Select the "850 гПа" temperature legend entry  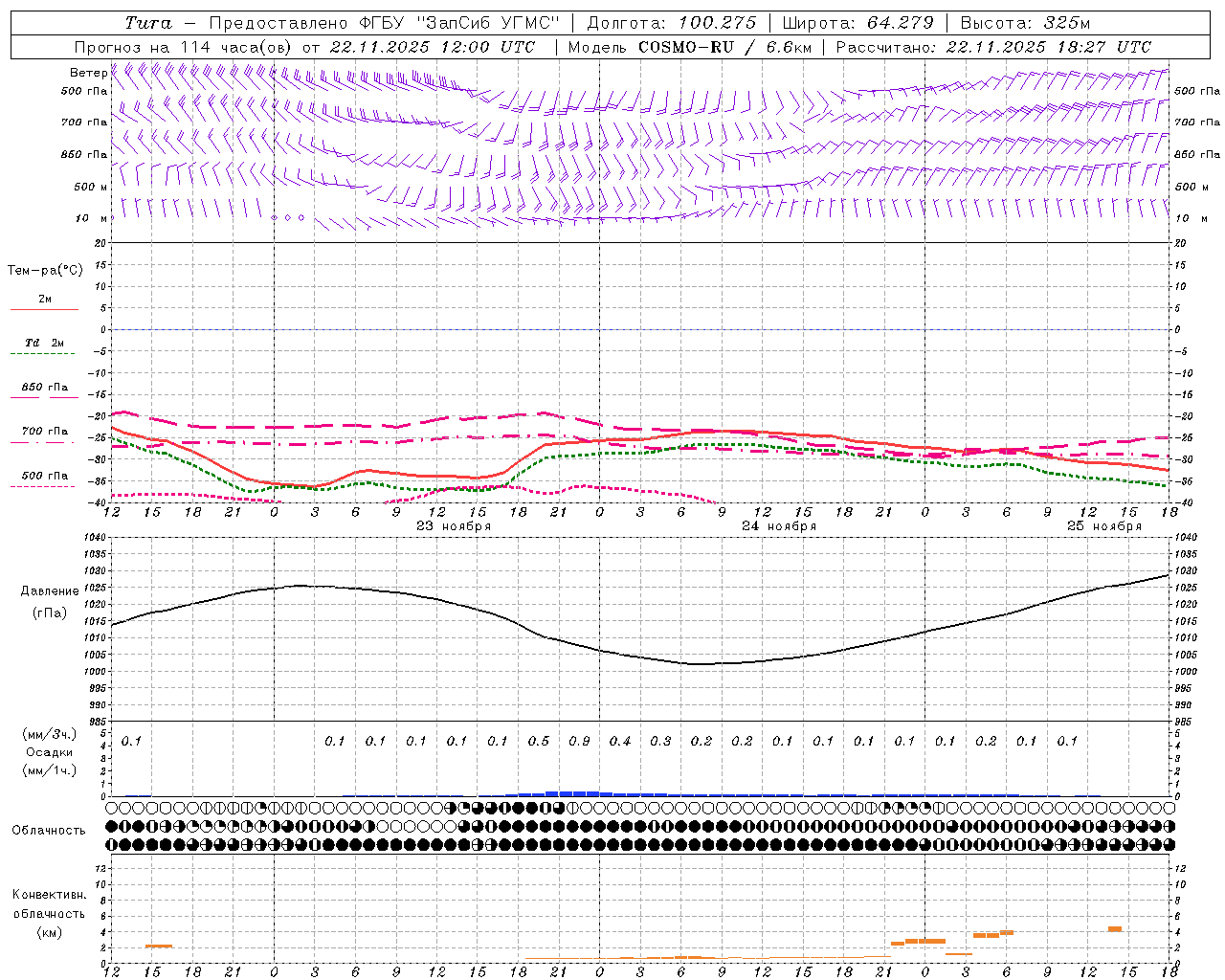click(45, 390)
